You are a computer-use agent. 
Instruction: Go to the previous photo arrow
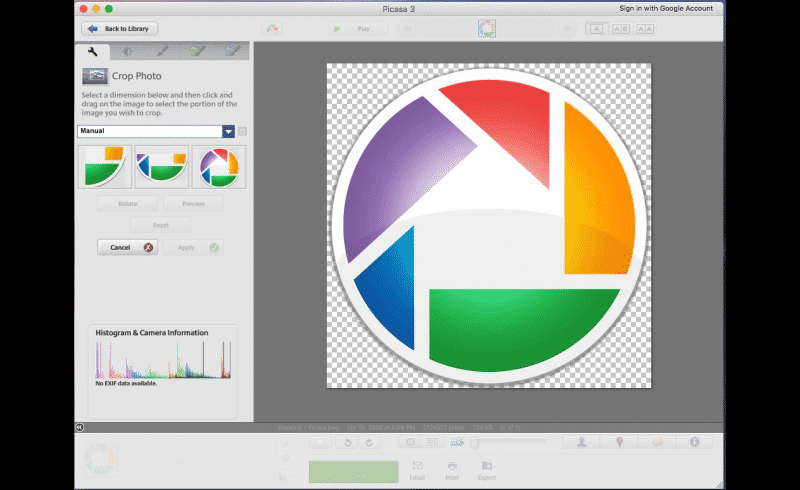pyautogui.click(x=407, y=29)
